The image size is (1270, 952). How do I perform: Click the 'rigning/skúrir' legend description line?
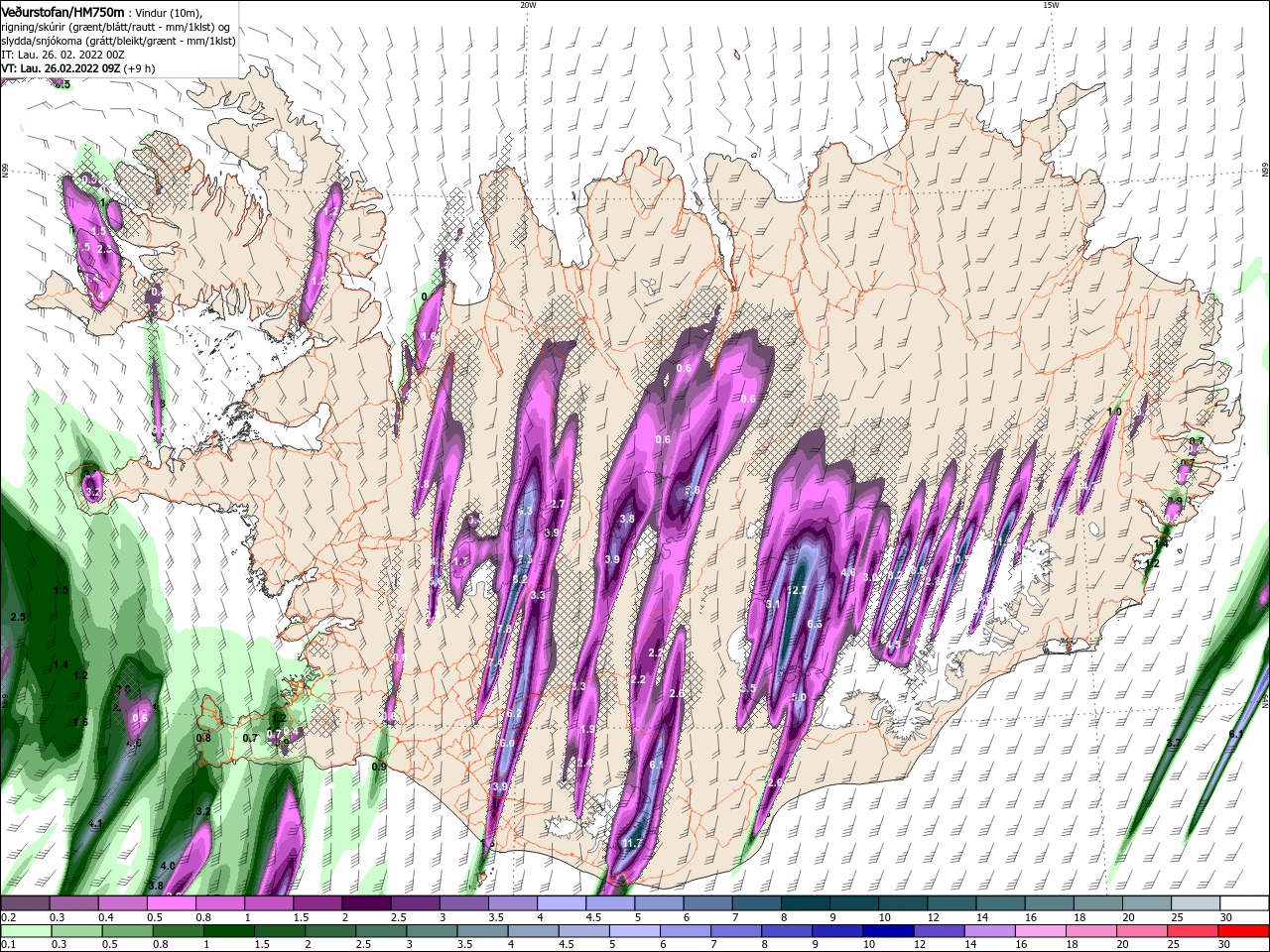pyautogui.click(x=115, y=27)
